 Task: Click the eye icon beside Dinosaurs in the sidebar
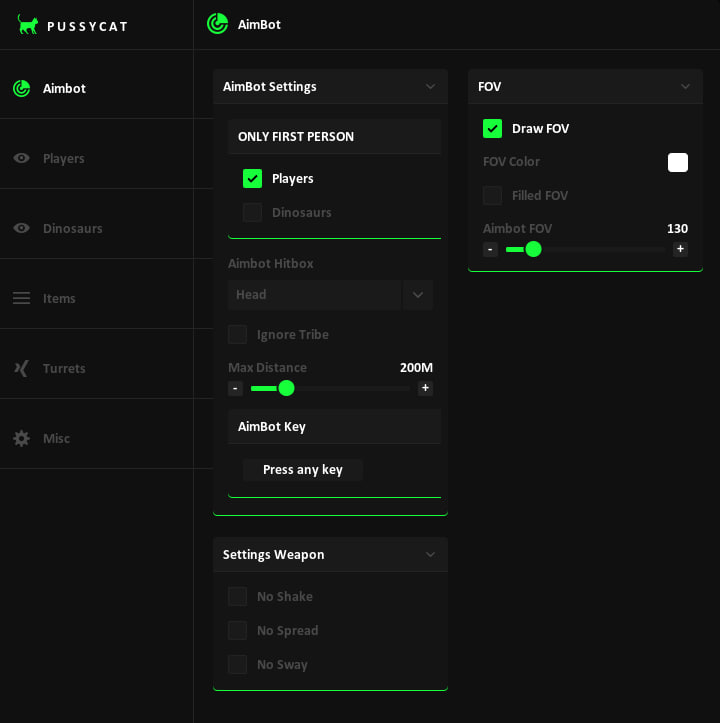coord(21,228)
